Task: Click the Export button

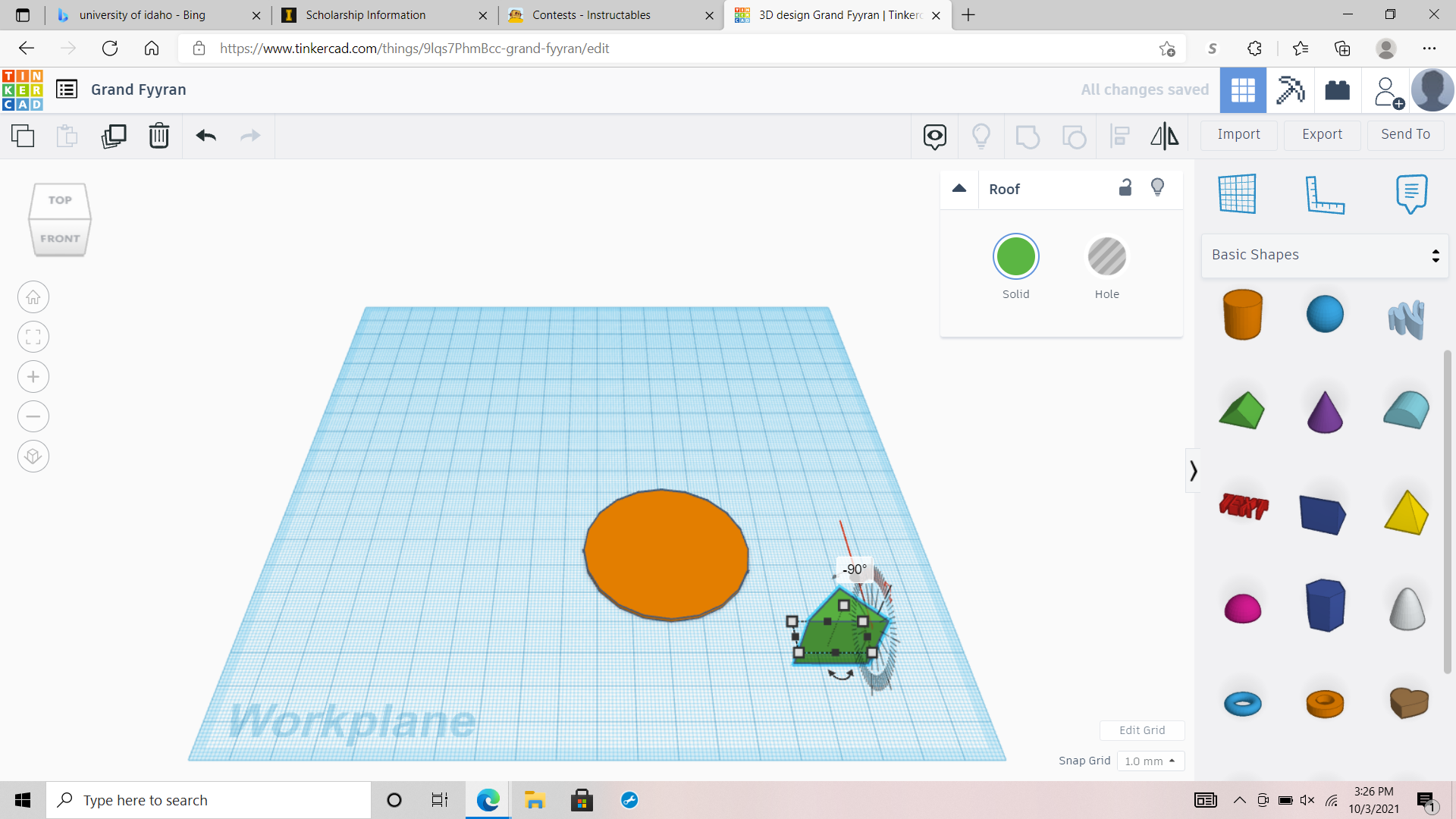Action: click(x=1322, y=134)
